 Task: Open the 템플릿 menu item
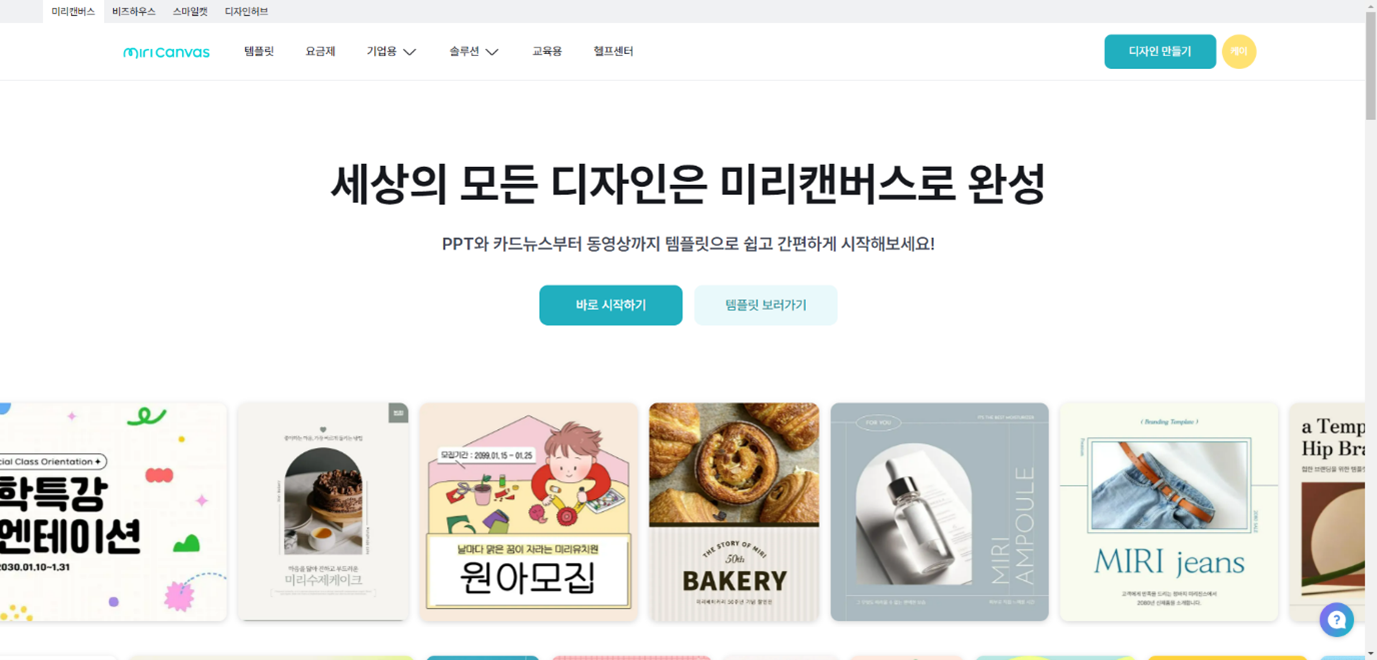pos(259,52)
